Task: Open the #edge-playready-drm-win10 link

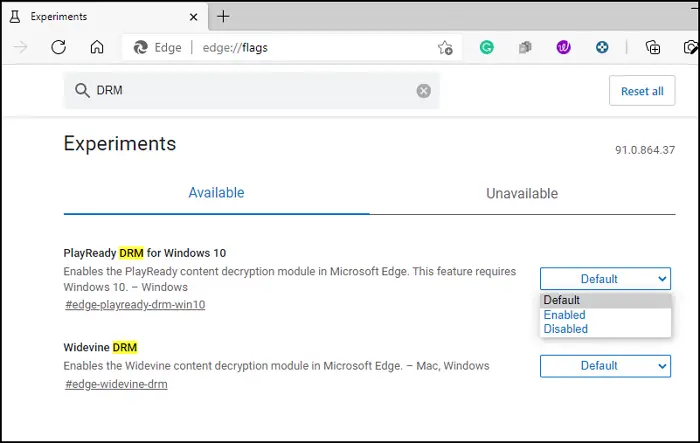Action: point(135,305)
